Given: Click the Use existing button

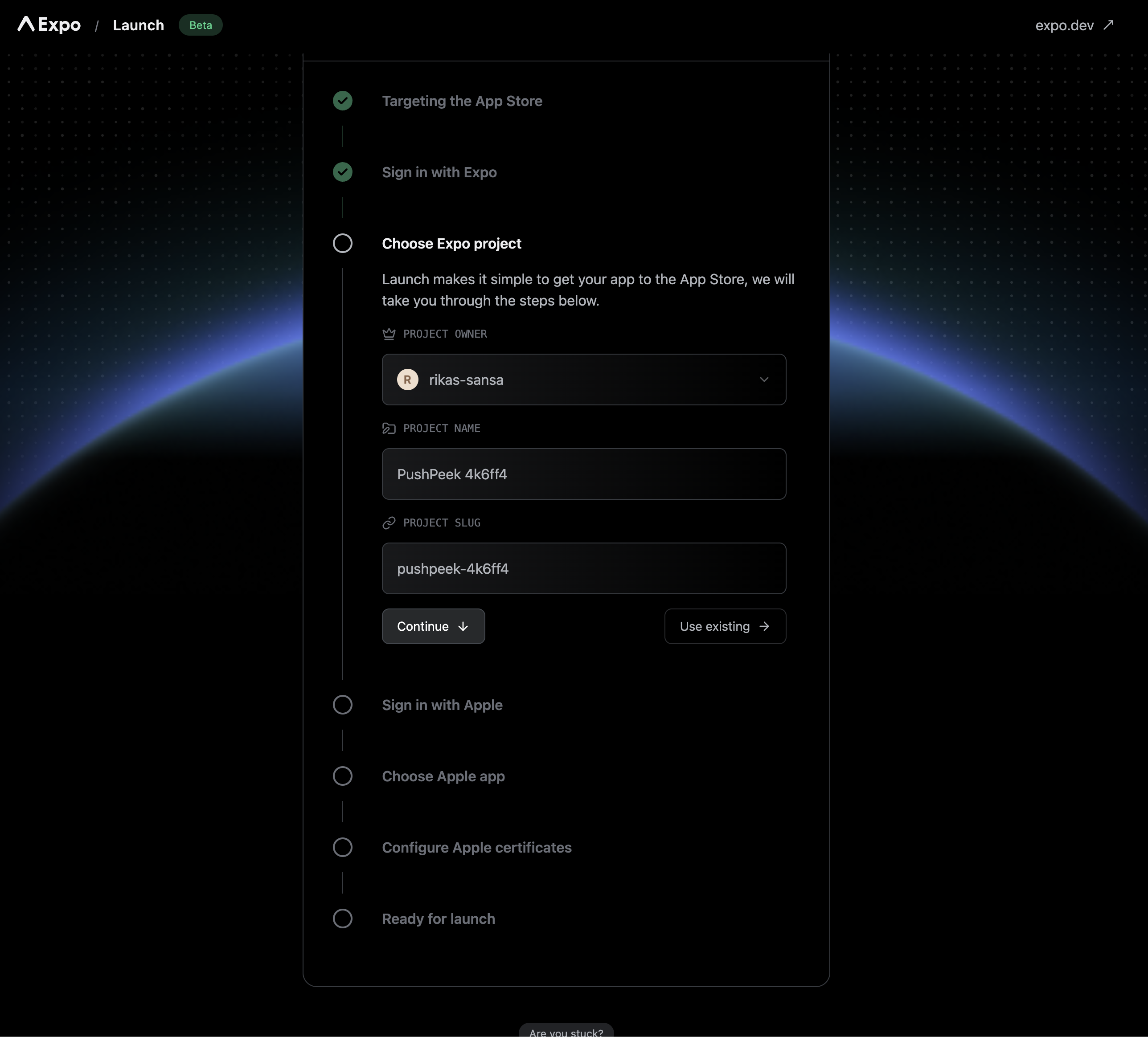Looking at the screenshot, I should (x=725, y=627).
